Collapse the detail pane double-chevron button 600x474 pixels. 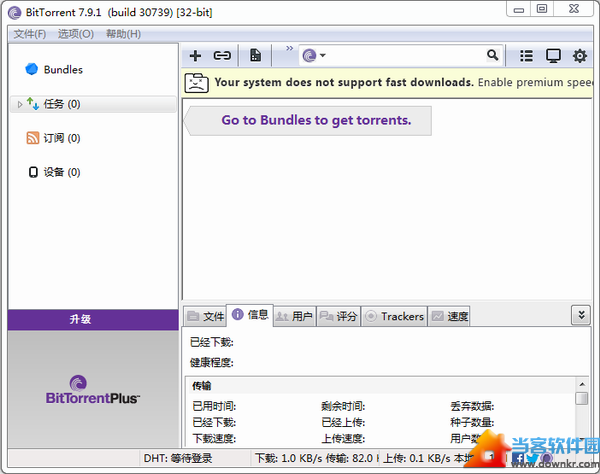tap(581, 315)
